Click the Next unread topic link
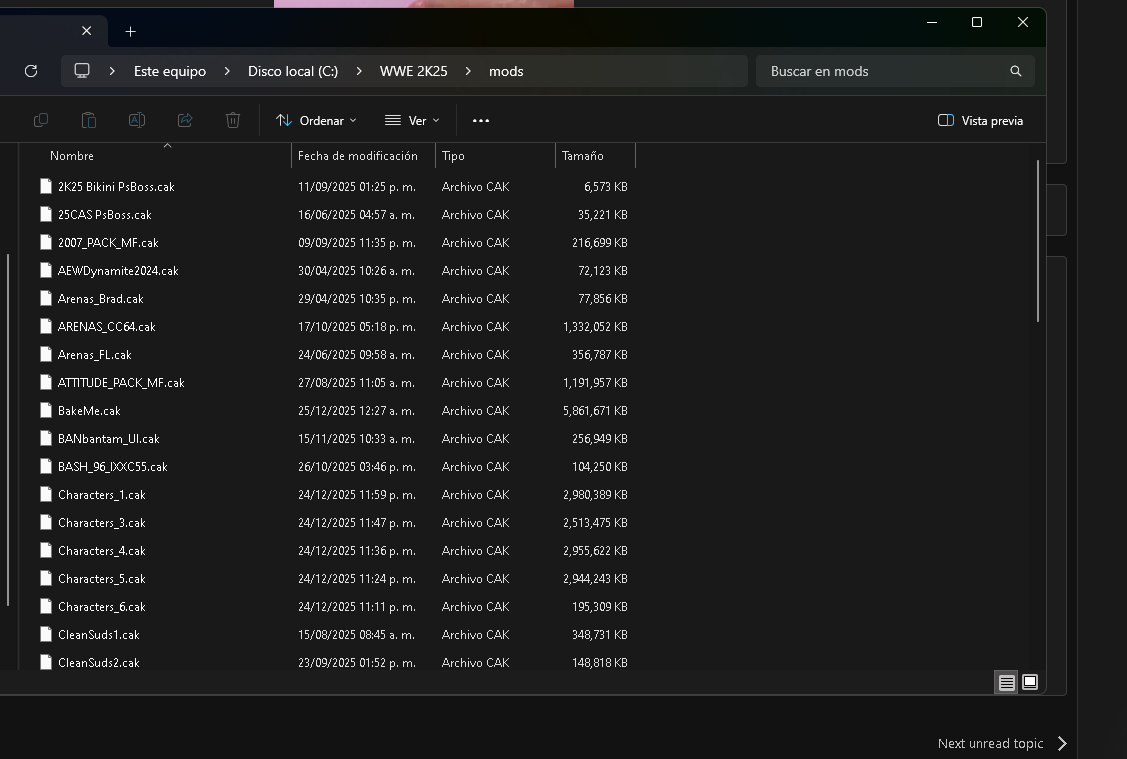The image size is (1127, 759). coord(1002,743)
